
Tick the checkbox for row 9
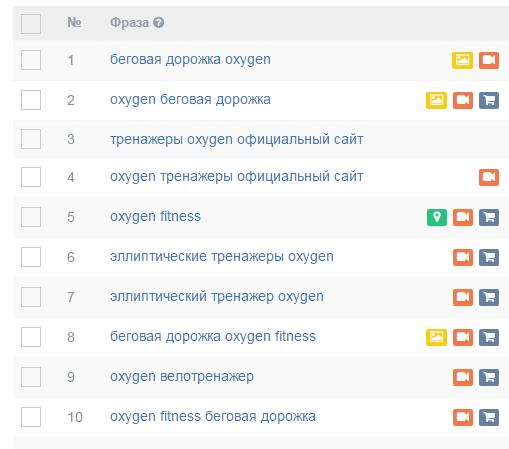[31, 377]
